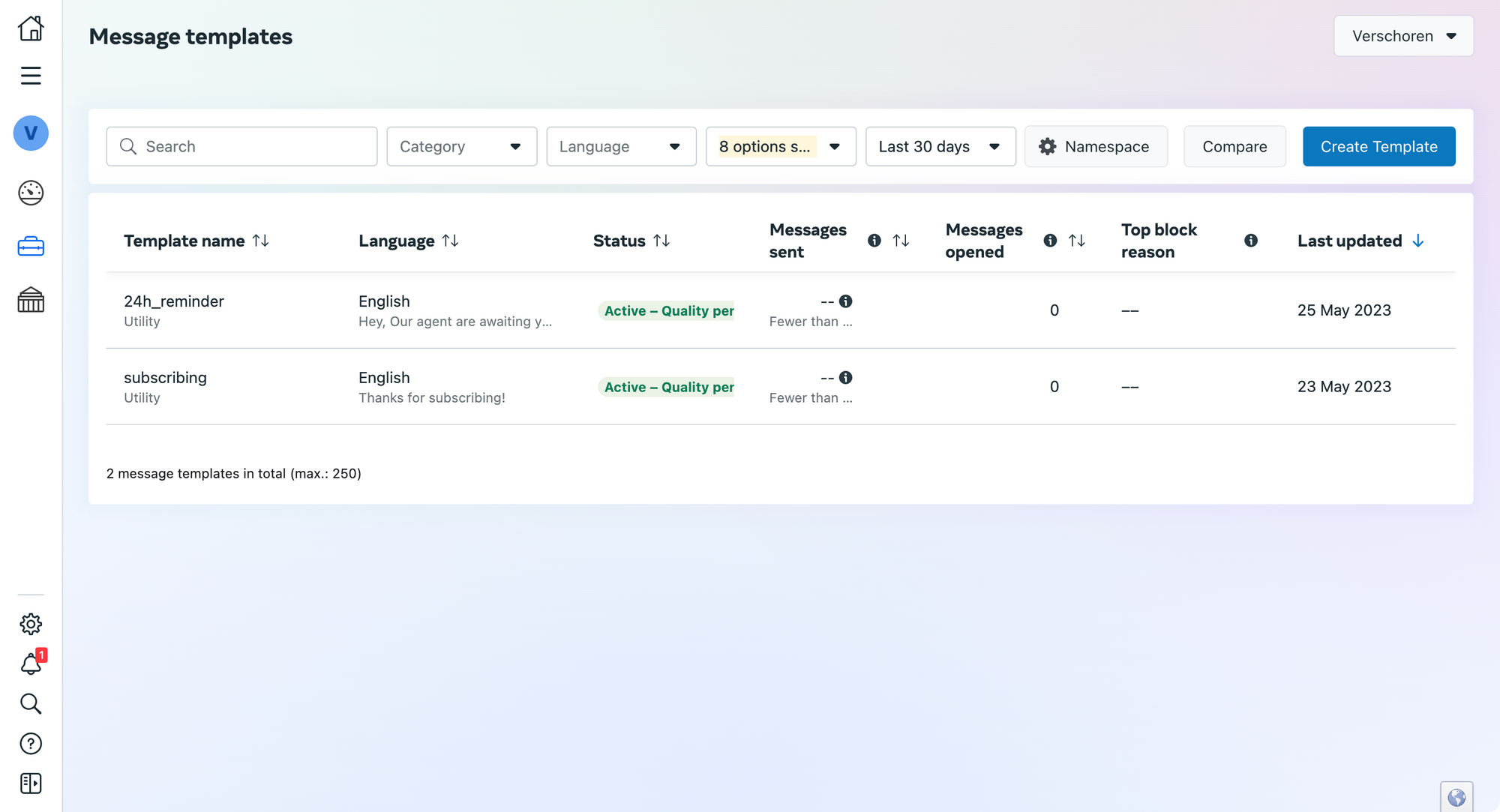Open the 24h_reminder template row

pos(174,301)
